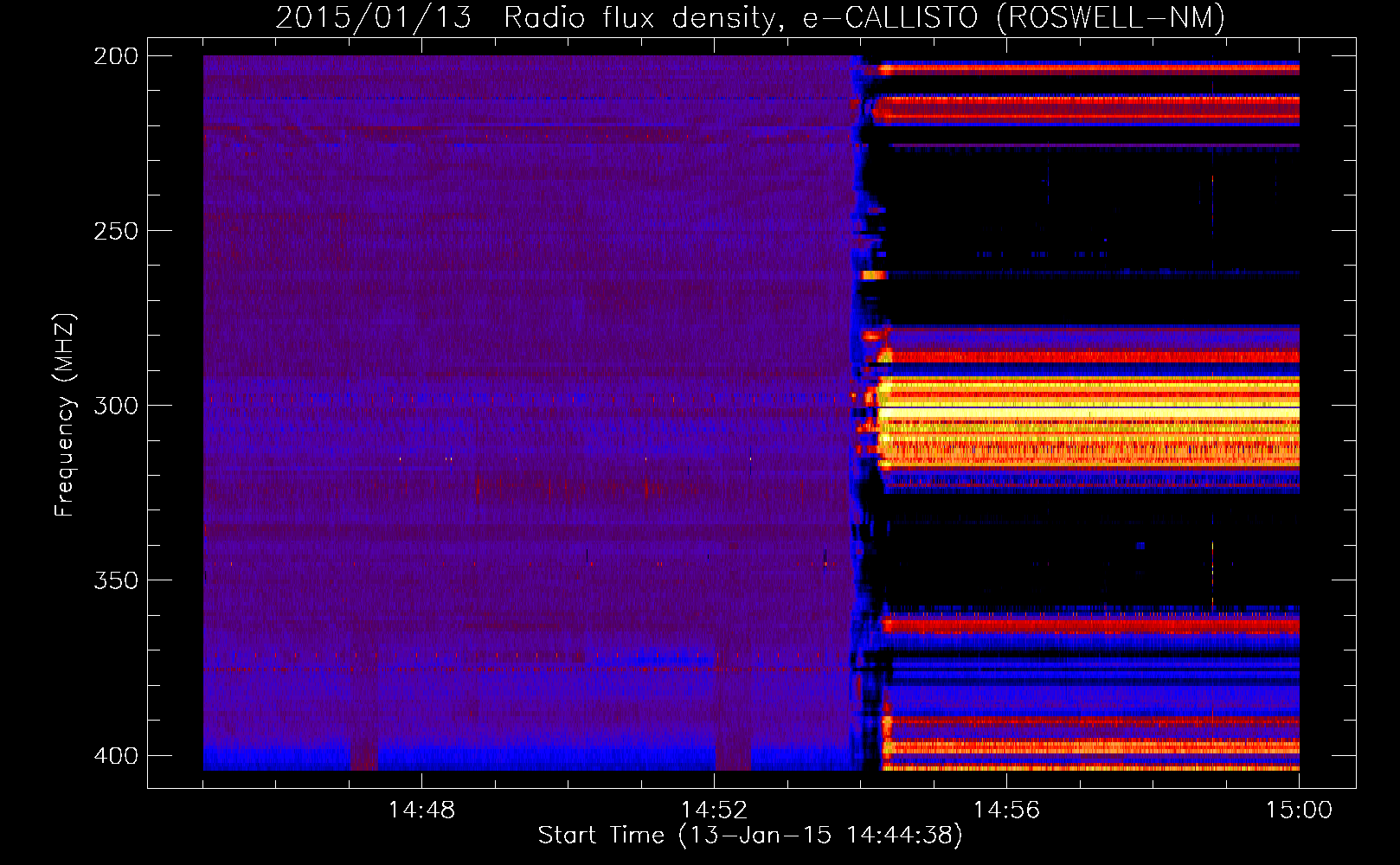The width and height of the screenshot is (1400, 865).
Task: Click the '200' frequency tick label
Action: [x=116, y=56]
